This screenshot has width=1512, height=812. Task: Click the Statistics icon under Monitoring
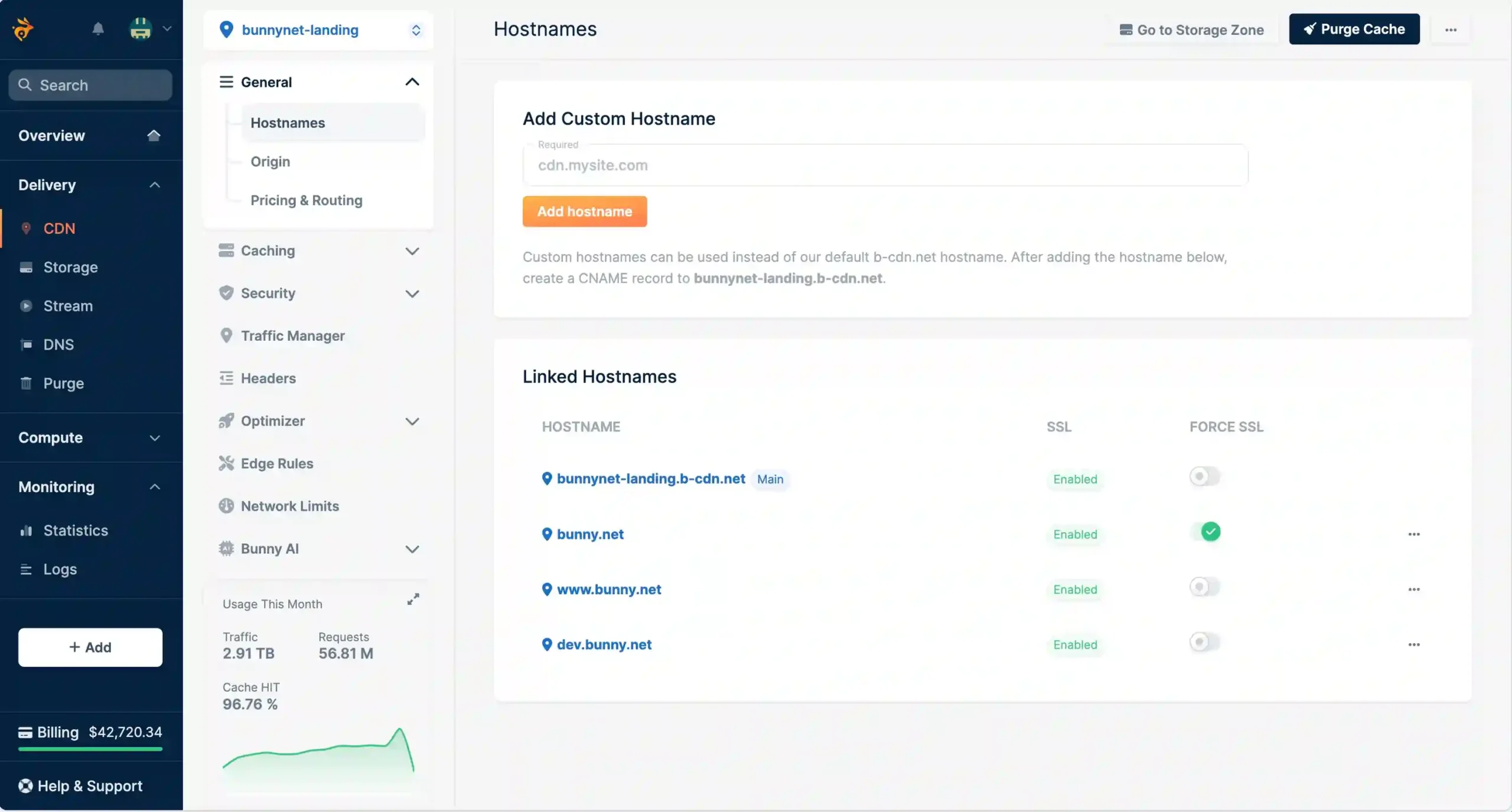pyautogui.click(x=27, y=530)
